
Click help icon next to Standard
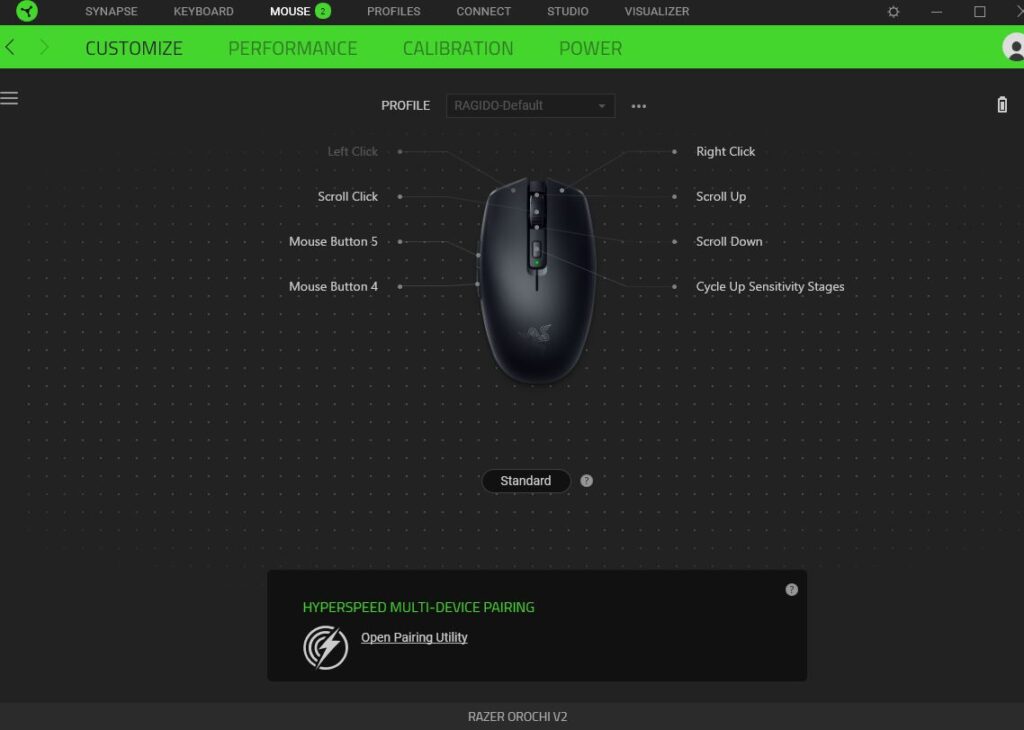586,481
